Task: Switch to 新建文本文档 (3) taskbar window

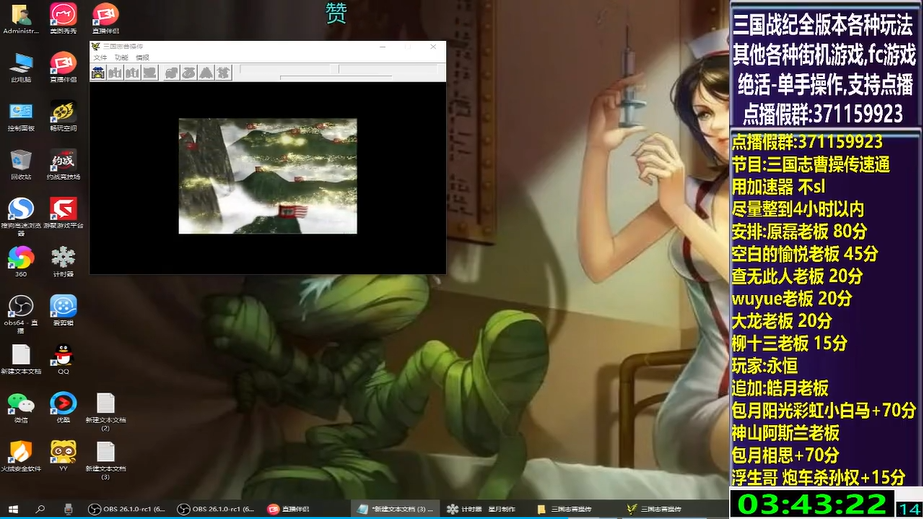Action: 396,509
